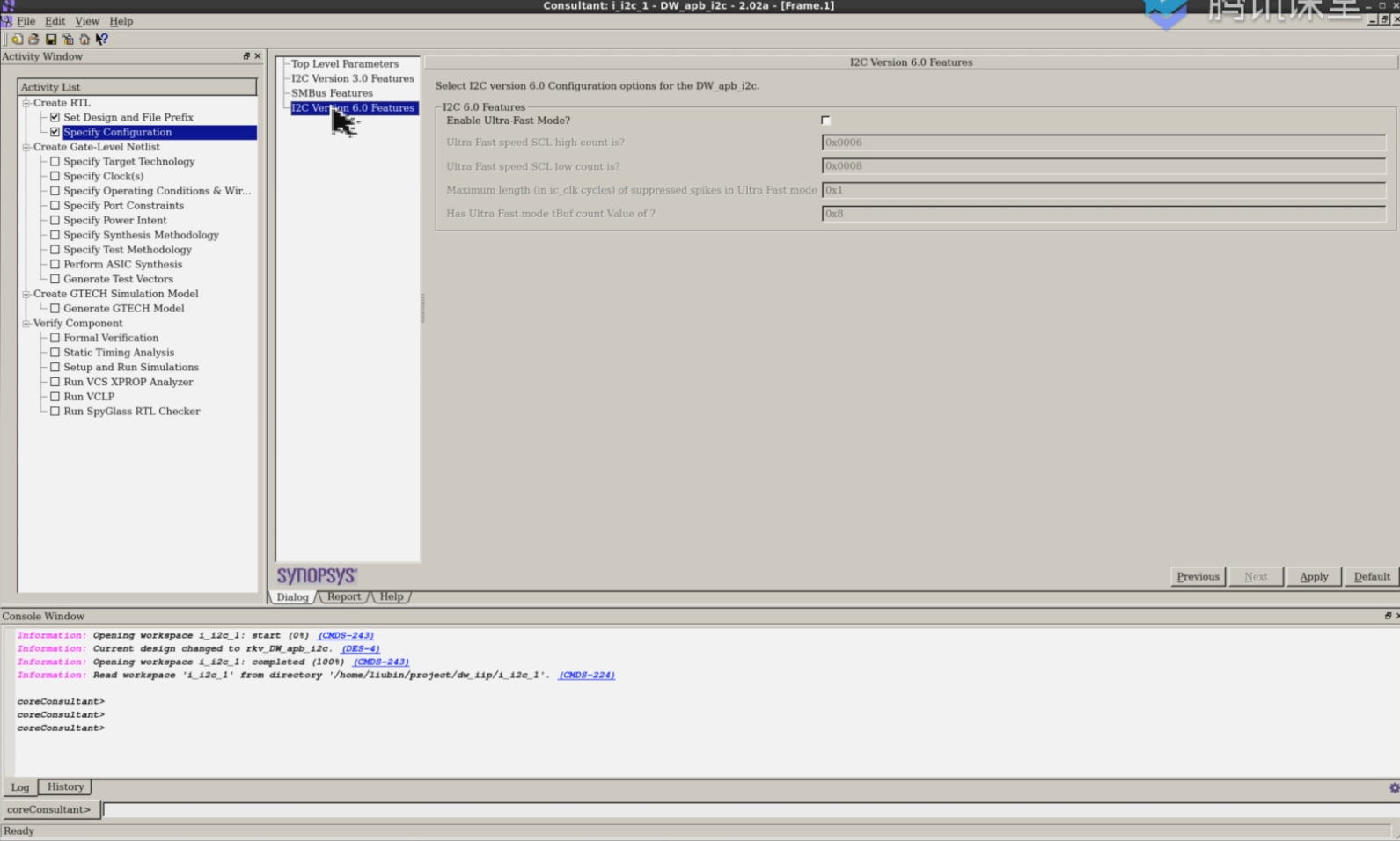1400x841 pixels.
Task: Select Static Timing Analysis activity
Action: [119, 353]
